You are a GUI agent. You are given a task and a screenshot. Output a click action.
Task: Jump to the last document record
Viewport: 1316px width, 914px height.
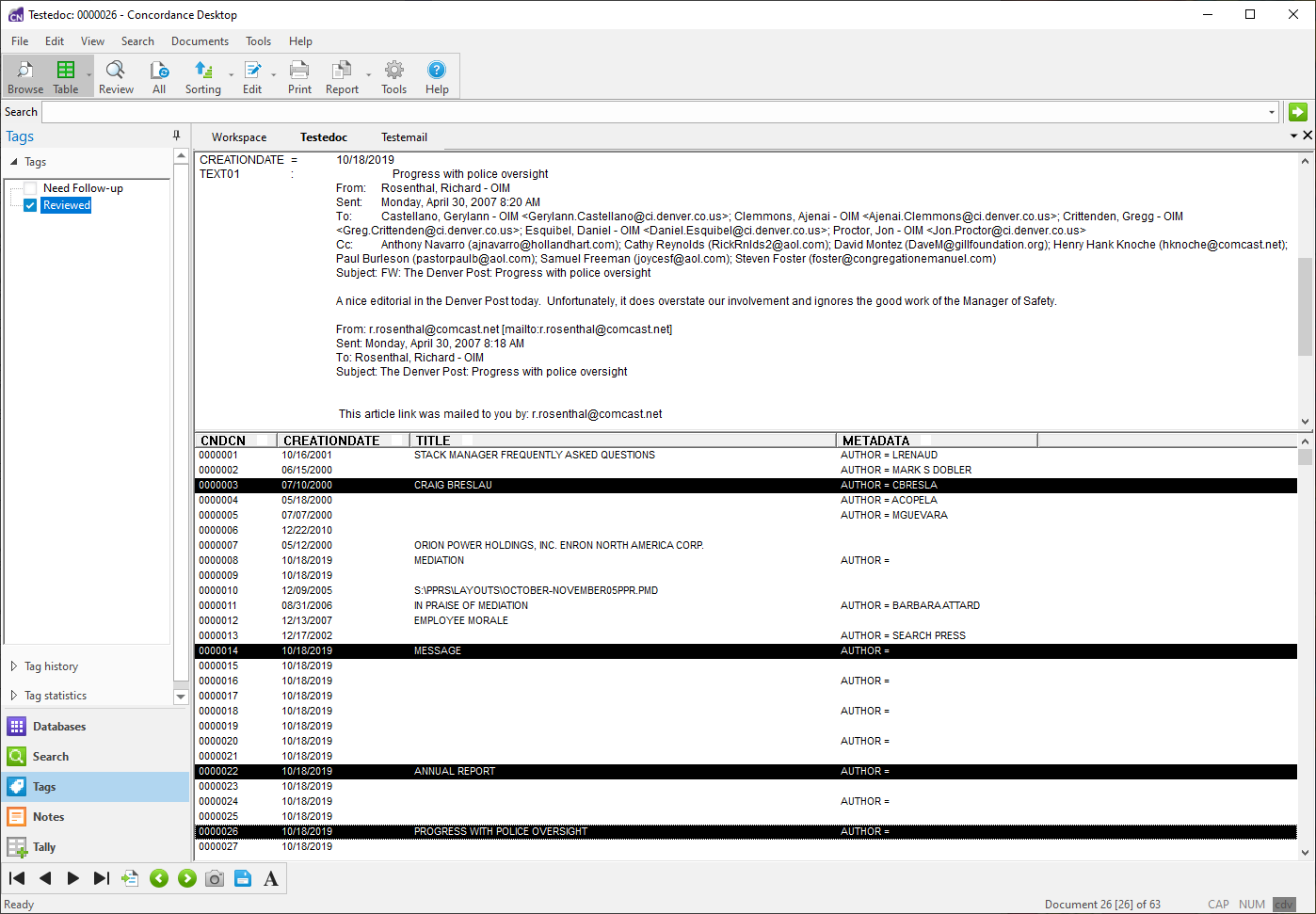[102, 878]
